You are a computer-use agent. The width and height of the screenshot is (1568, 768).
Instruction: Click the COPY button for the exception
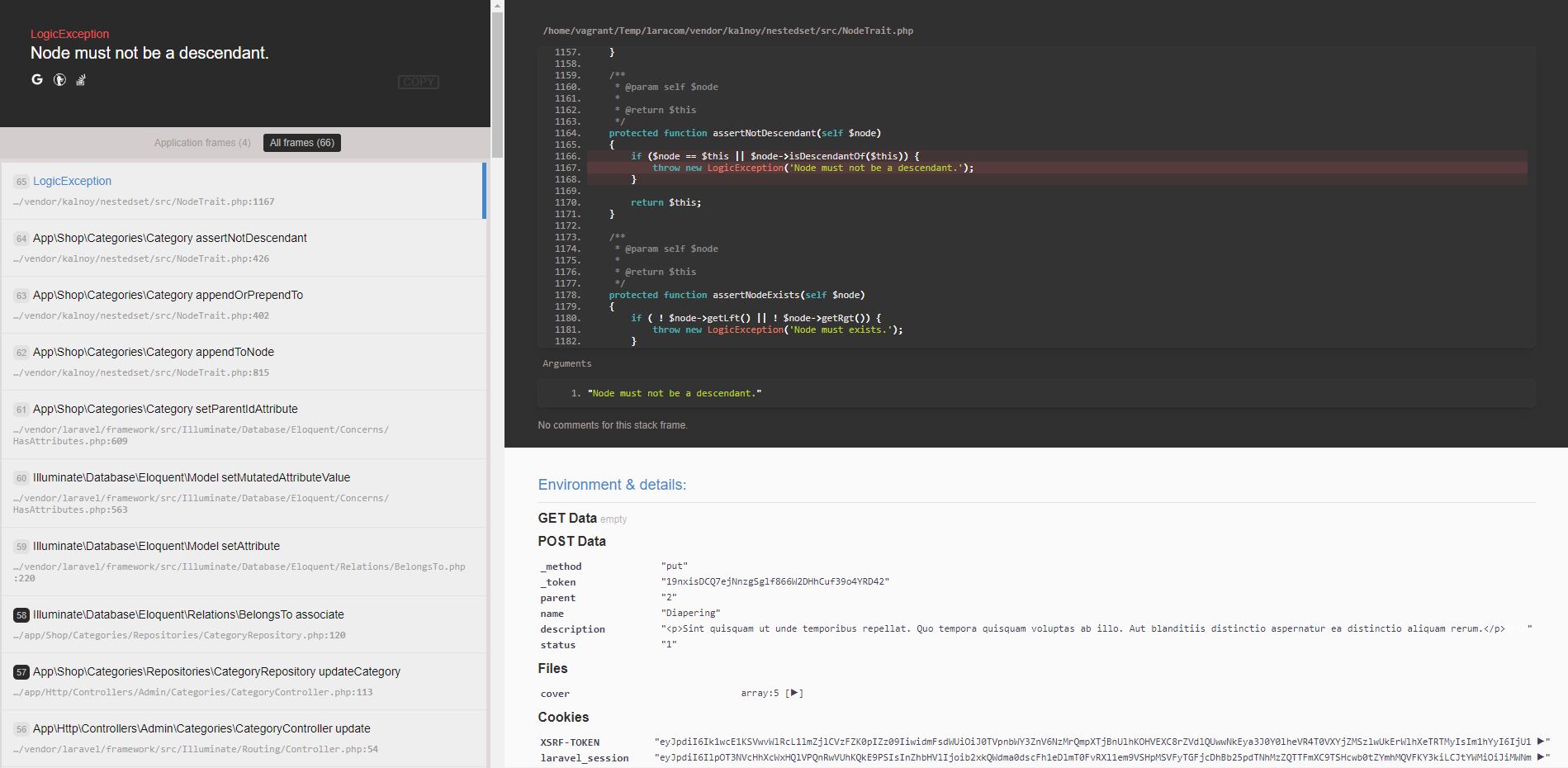(x=419, y=82)
